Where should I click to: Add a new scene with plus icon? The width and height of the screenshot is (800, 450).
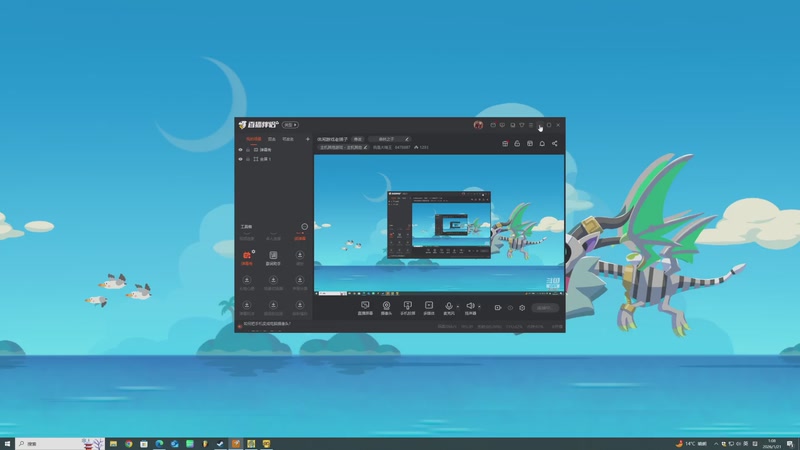(307, 139)
